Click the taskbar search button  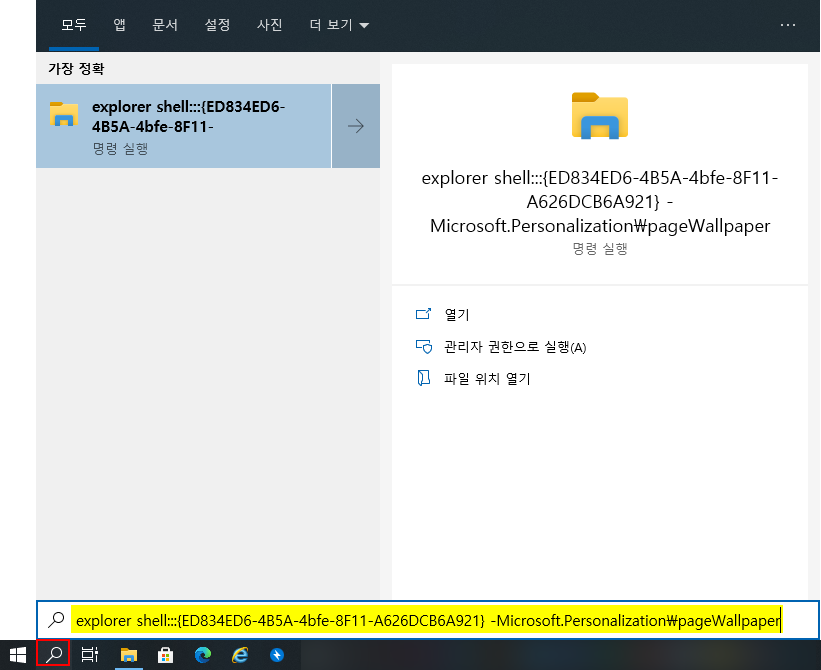pos(53,654)
